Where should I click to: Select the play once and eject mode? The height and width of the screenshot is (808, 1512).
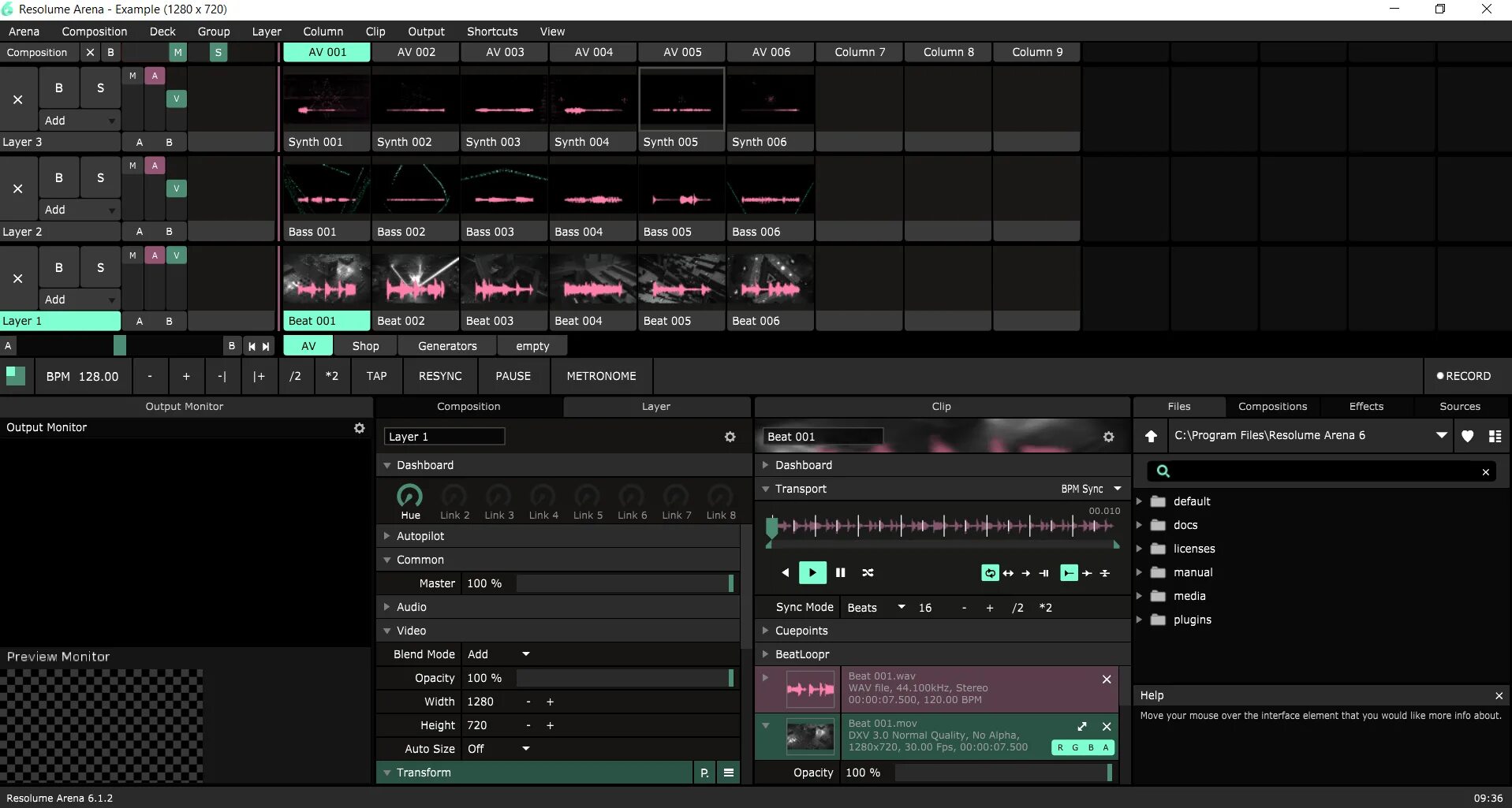point(1026,573)
